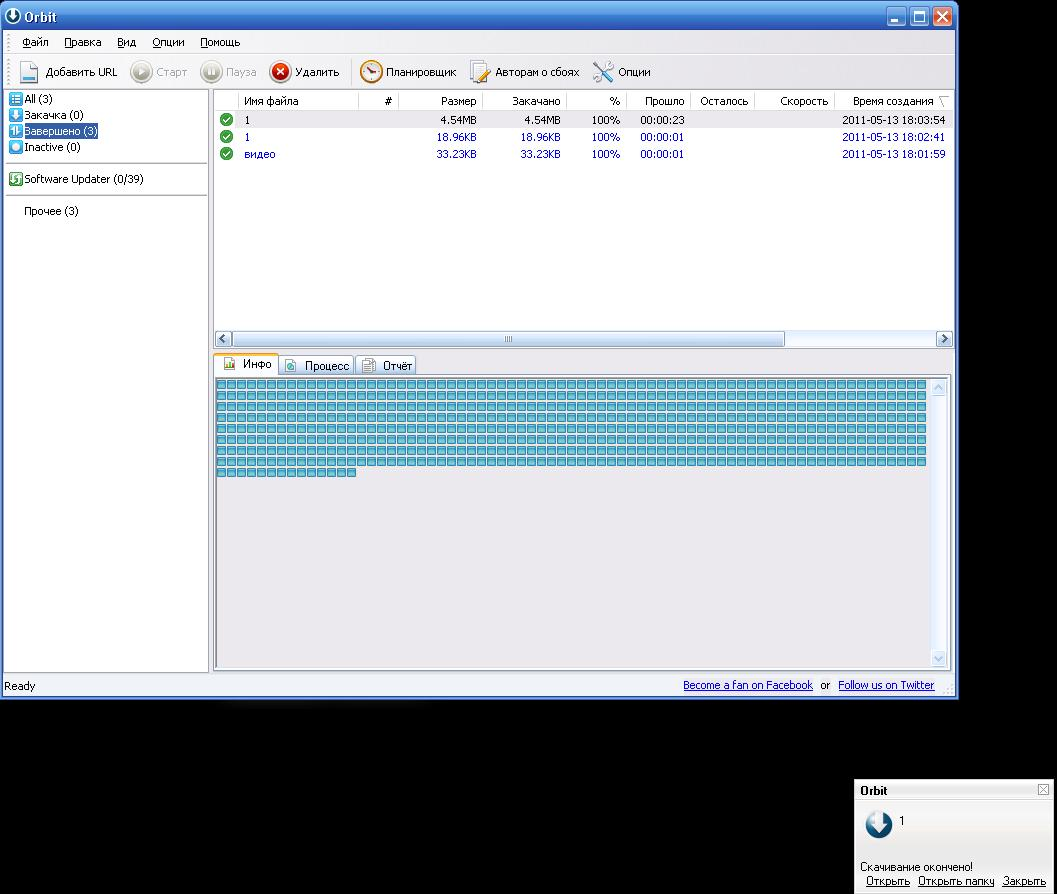Open the Файл menu
The height and width of the screenshot is (894, 1057).
pos(35,42)
